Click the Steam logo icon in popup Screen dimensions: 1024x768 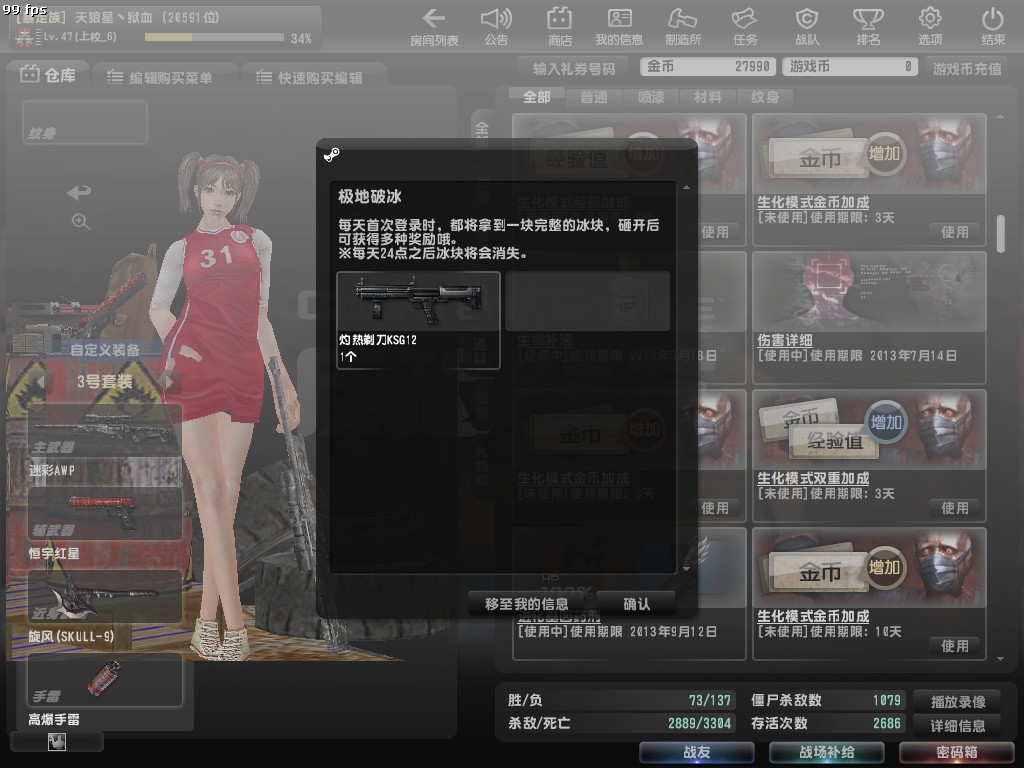pyautogui.click(x=332, y=155)
